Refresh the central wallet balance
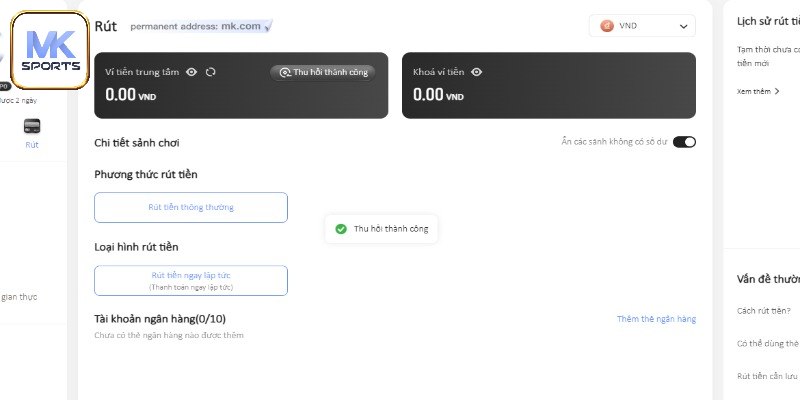 (x=211, y=72)
